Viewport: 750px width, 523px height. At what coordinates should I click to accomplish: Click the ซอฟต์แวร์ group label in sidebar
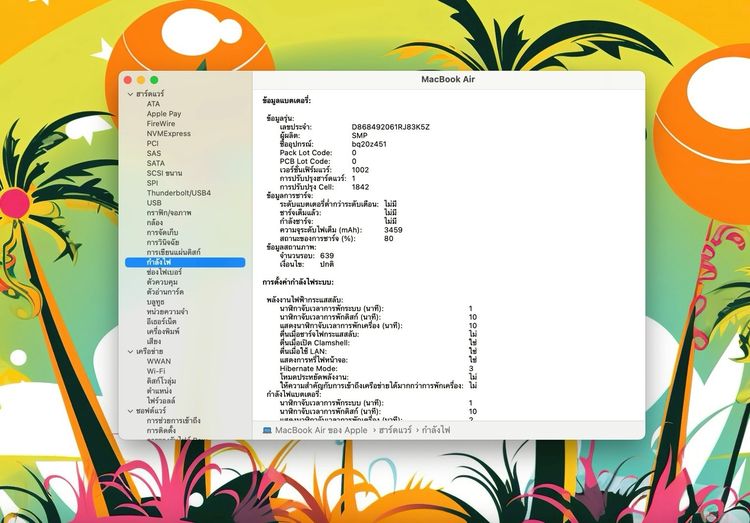pos(151,411)
